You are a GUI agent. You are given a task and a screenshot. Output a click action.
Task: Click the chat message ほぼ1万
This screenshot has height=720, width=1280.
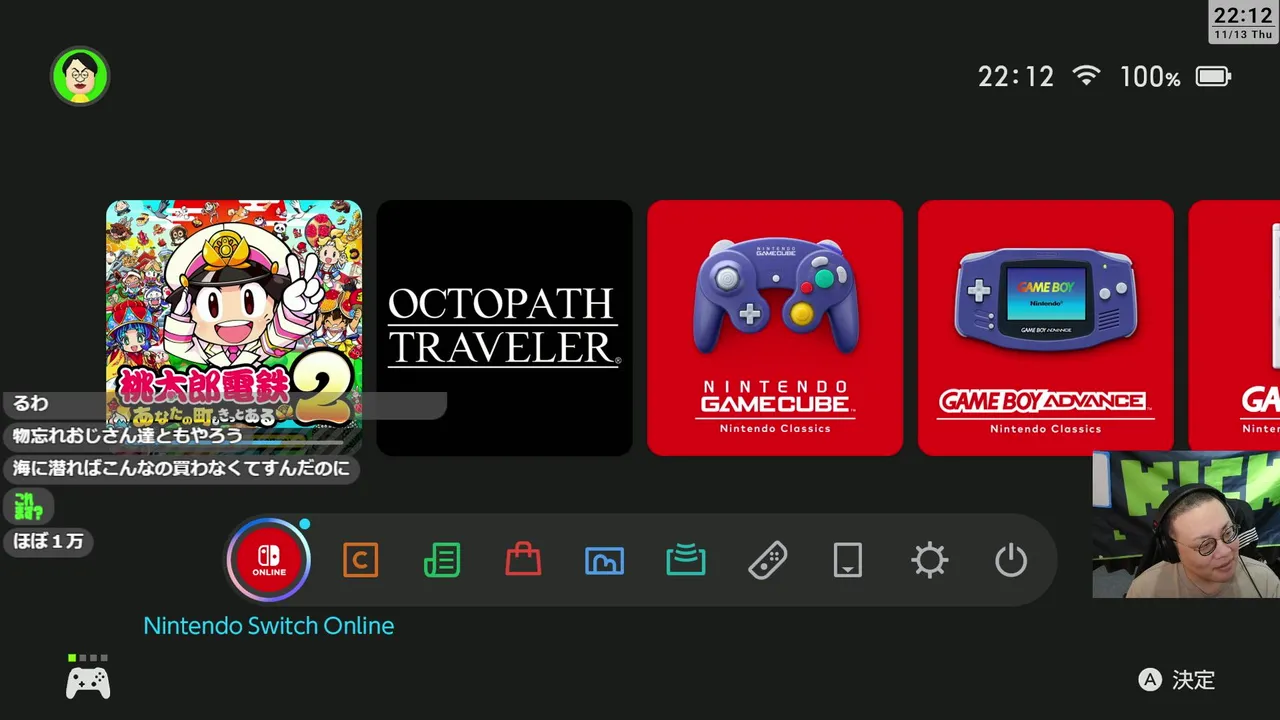point(48,542)
